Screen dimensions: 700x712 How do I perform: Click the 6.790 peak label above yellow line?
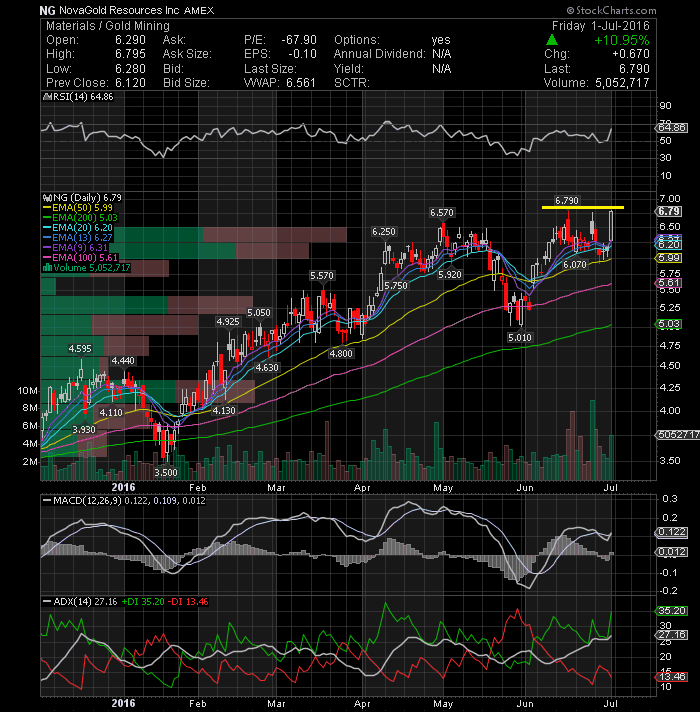click(567, 200)
